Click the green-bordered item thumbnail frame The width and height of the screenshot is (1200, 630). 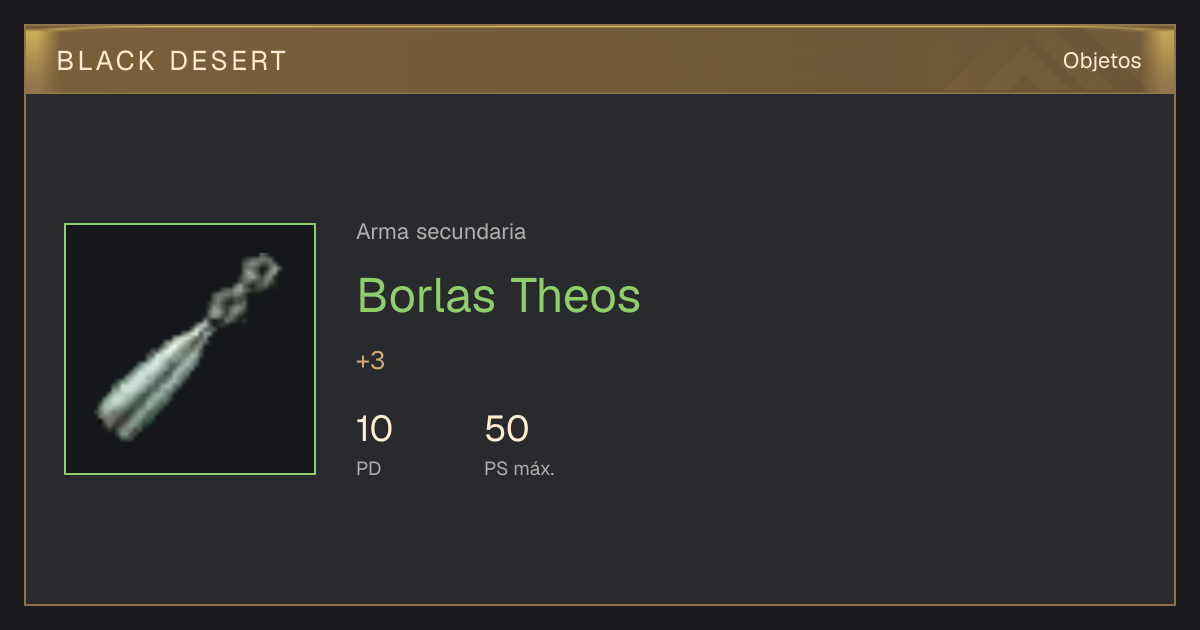tap(190, 349)
